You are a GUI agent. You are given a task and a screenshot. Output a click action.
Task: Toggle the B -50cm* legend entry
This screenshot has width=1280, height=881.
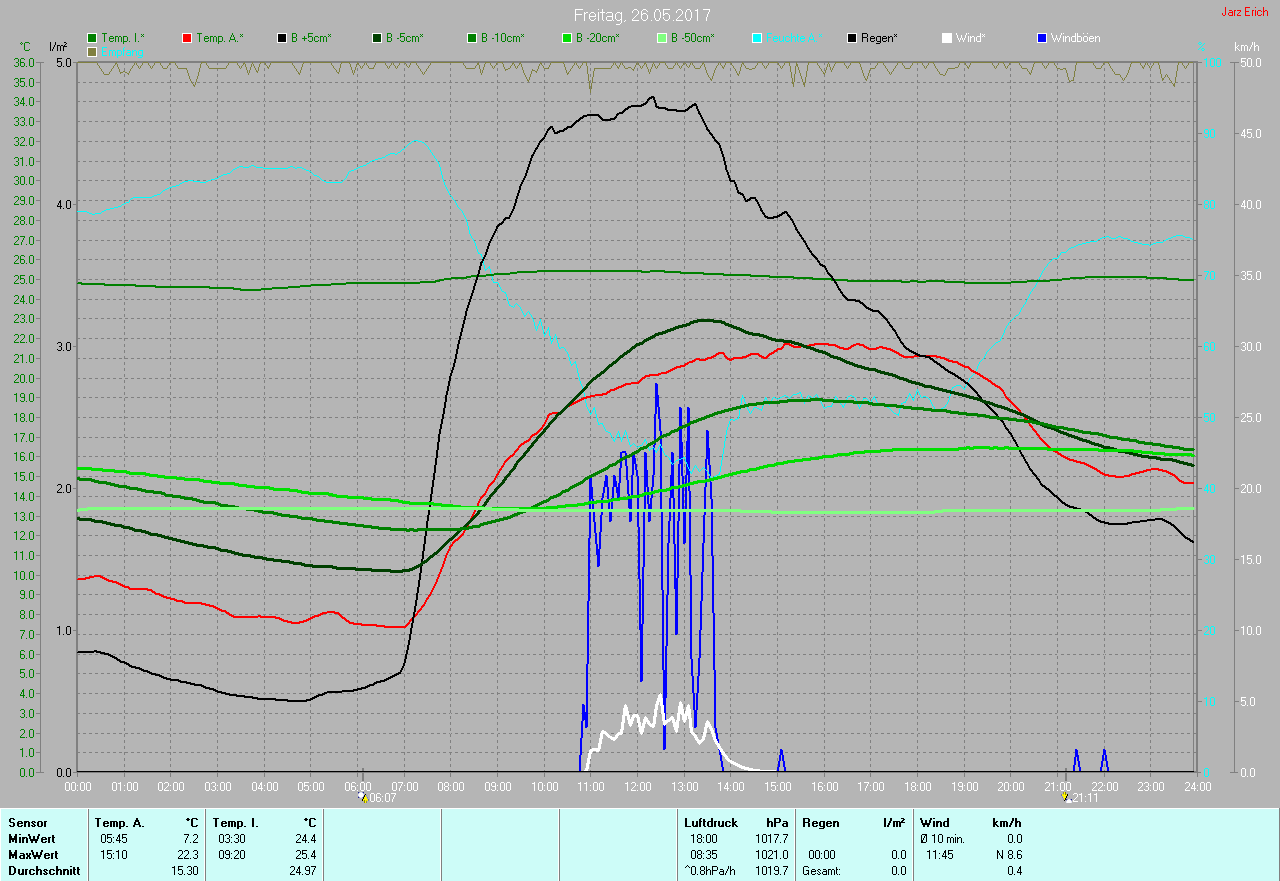coord(691,38)
